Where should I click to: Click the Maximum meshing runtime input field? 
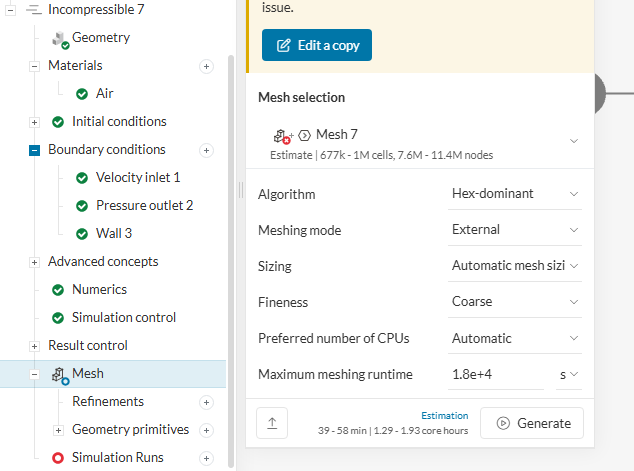[496, 375]
